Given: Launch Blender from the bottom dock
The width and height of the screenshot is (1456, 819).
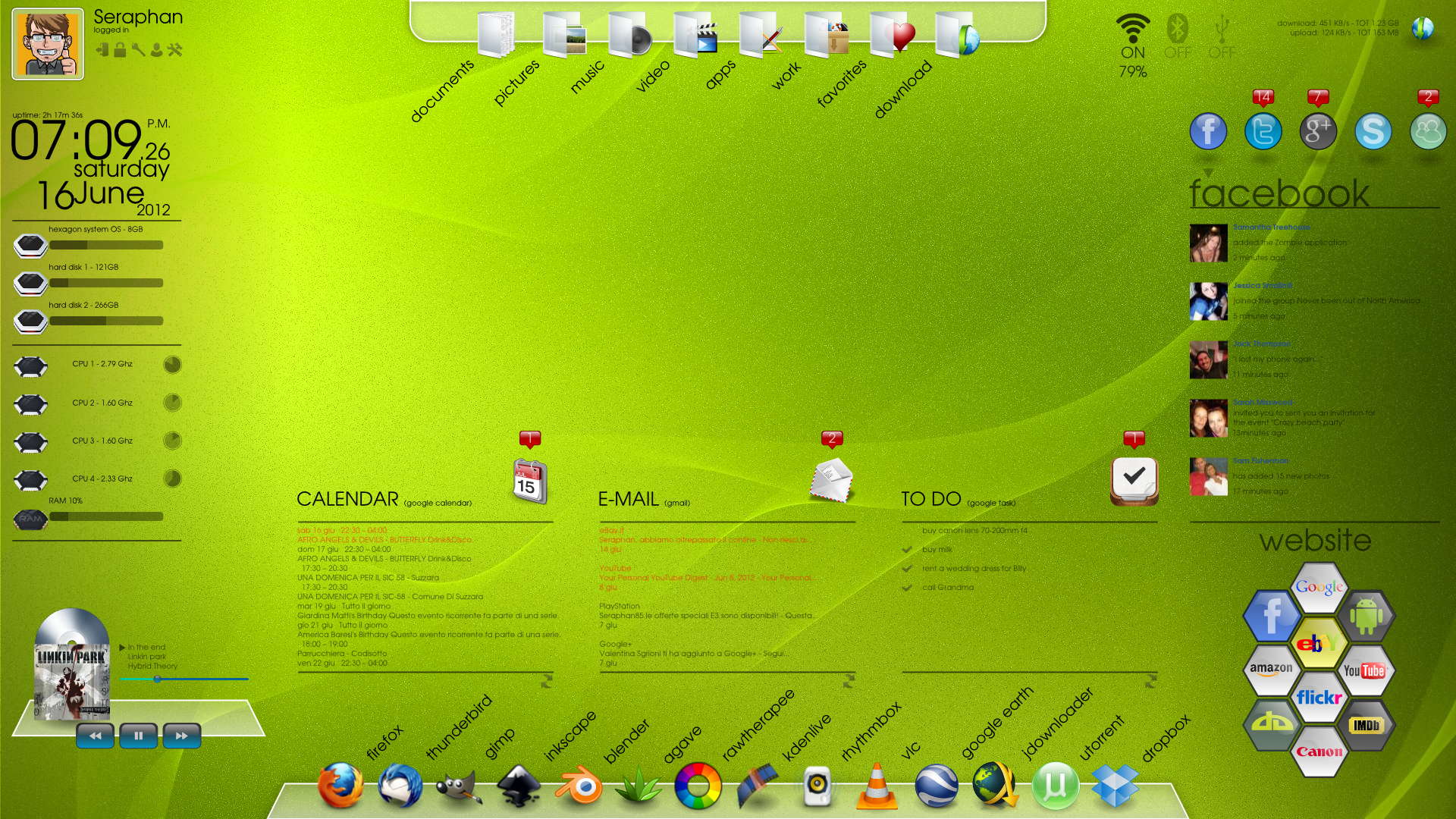Looking at the screenshot, I should [x=579, y=786].
